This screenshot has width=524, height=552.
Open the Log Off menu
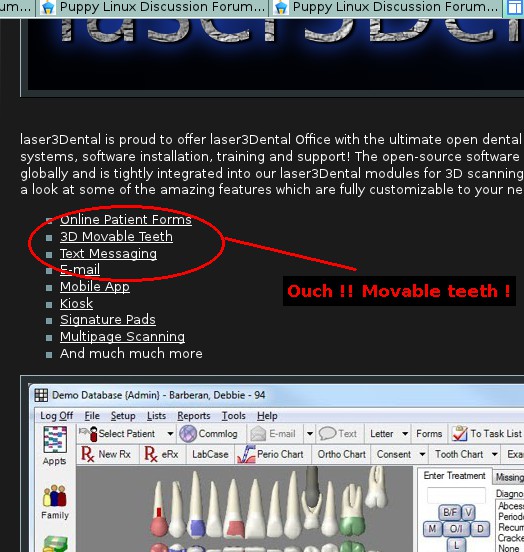(56, 416)
